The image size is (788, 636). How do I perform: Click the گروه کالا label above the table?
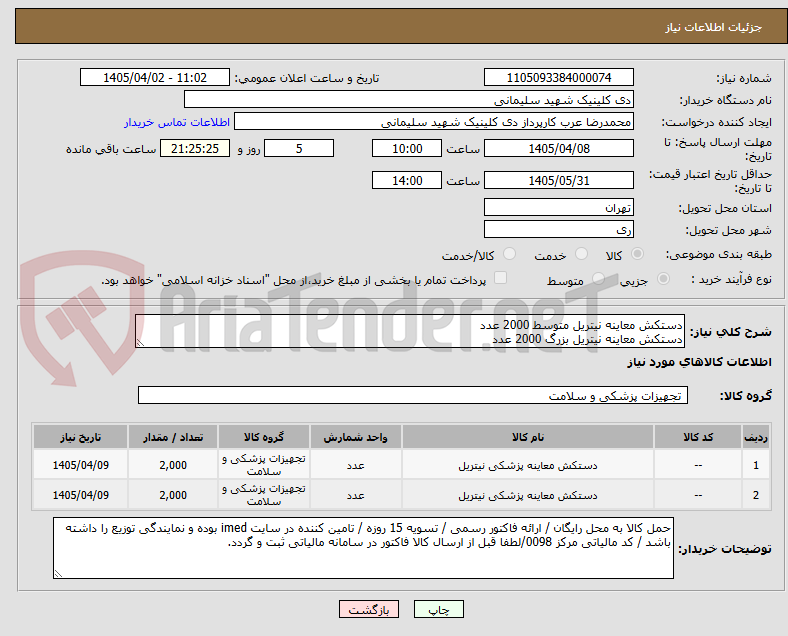click(746, 396)
